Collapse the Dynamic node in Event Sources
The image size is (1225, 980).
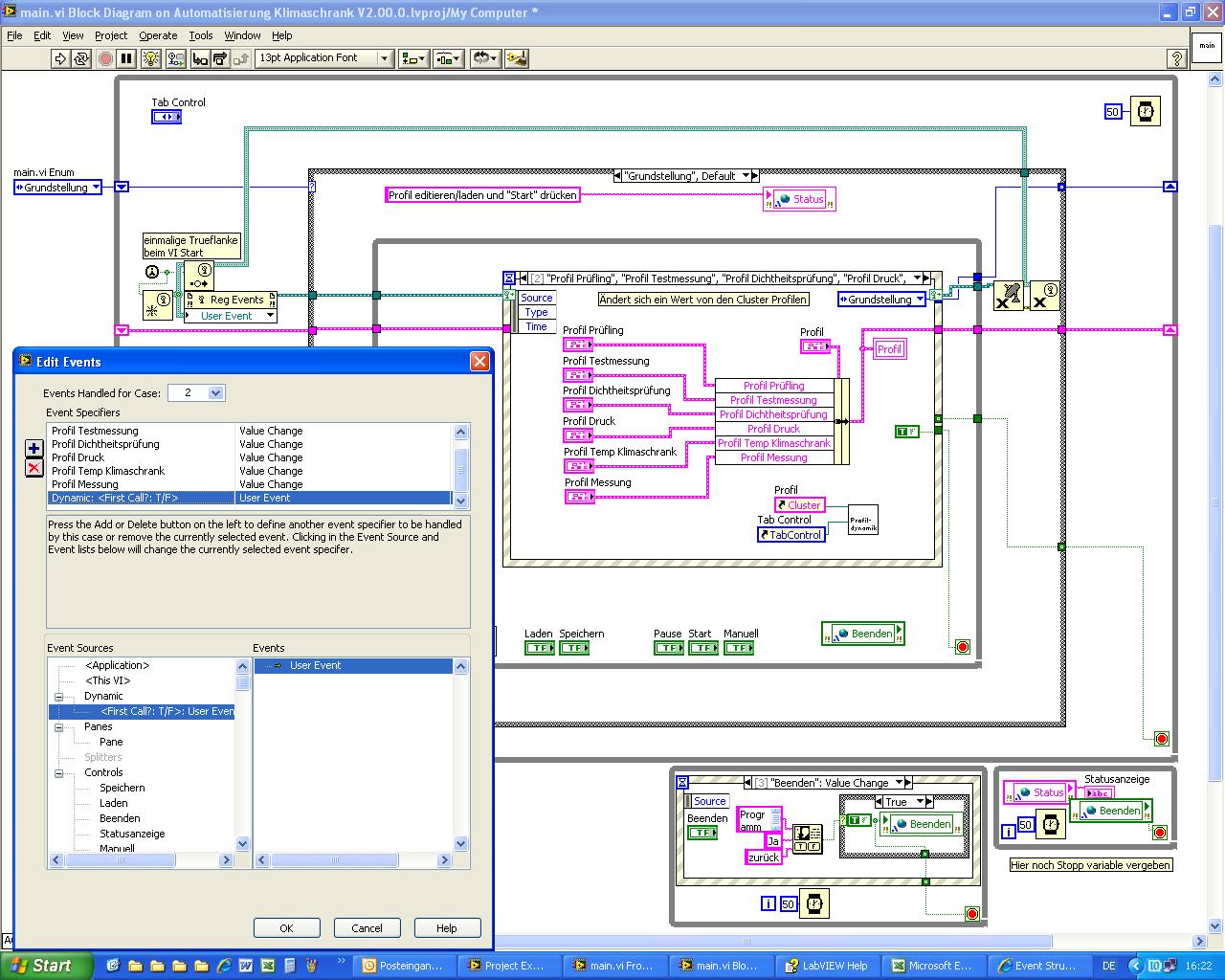tap(58, 697)
